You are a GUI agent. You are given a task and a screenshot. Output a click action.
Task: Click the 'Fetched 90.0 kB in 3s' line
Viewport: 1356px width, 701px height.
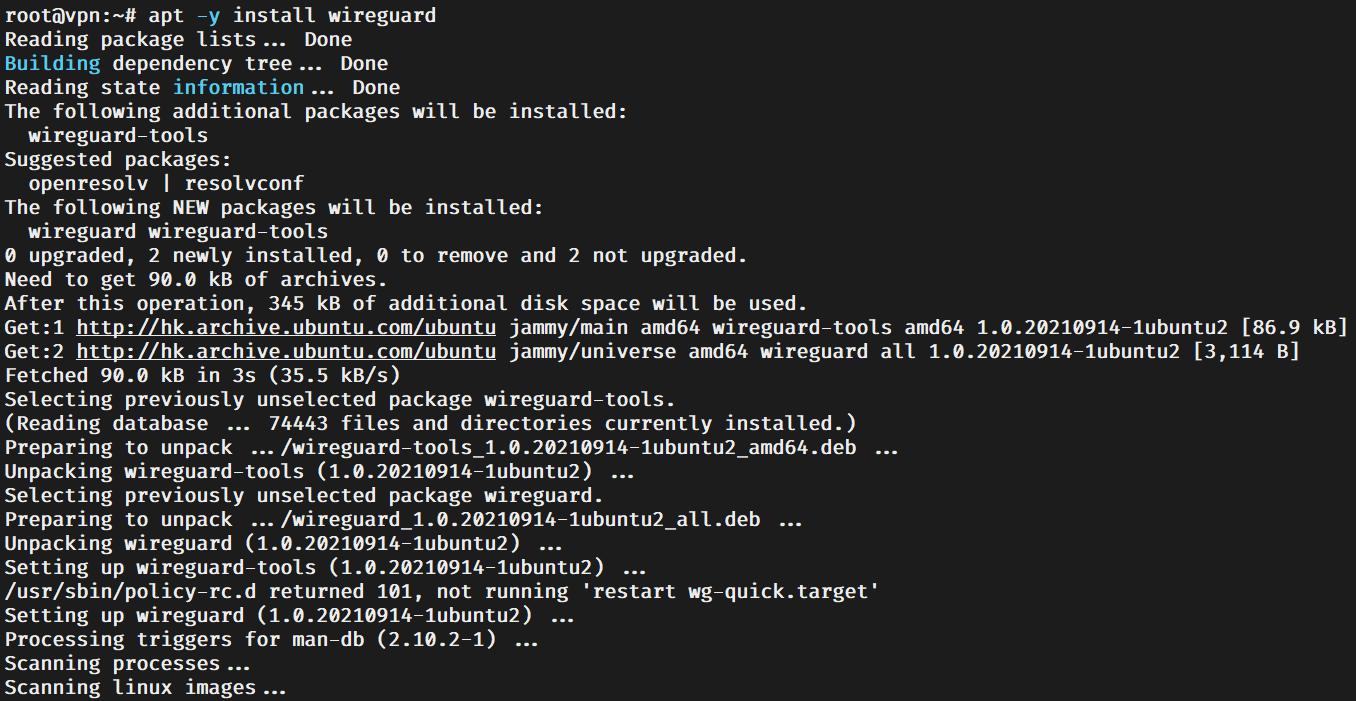[x=202, y=375]
